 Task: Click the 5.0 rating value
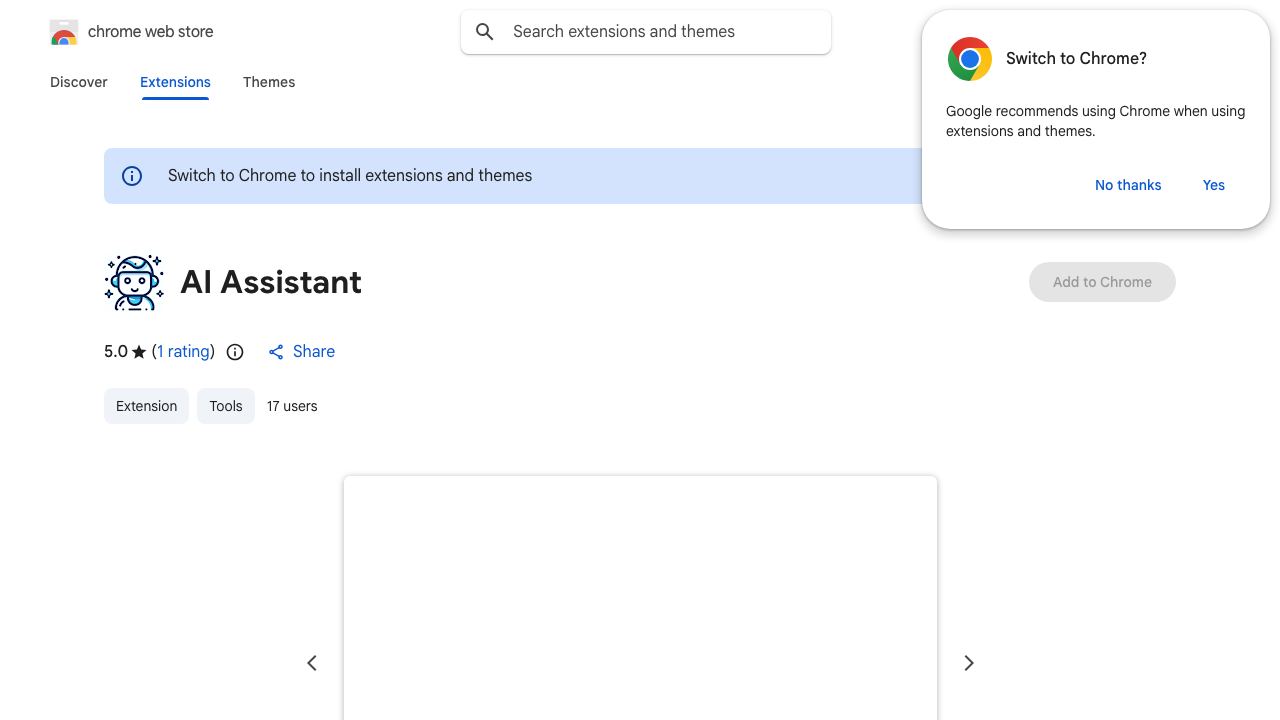[116, 352]
